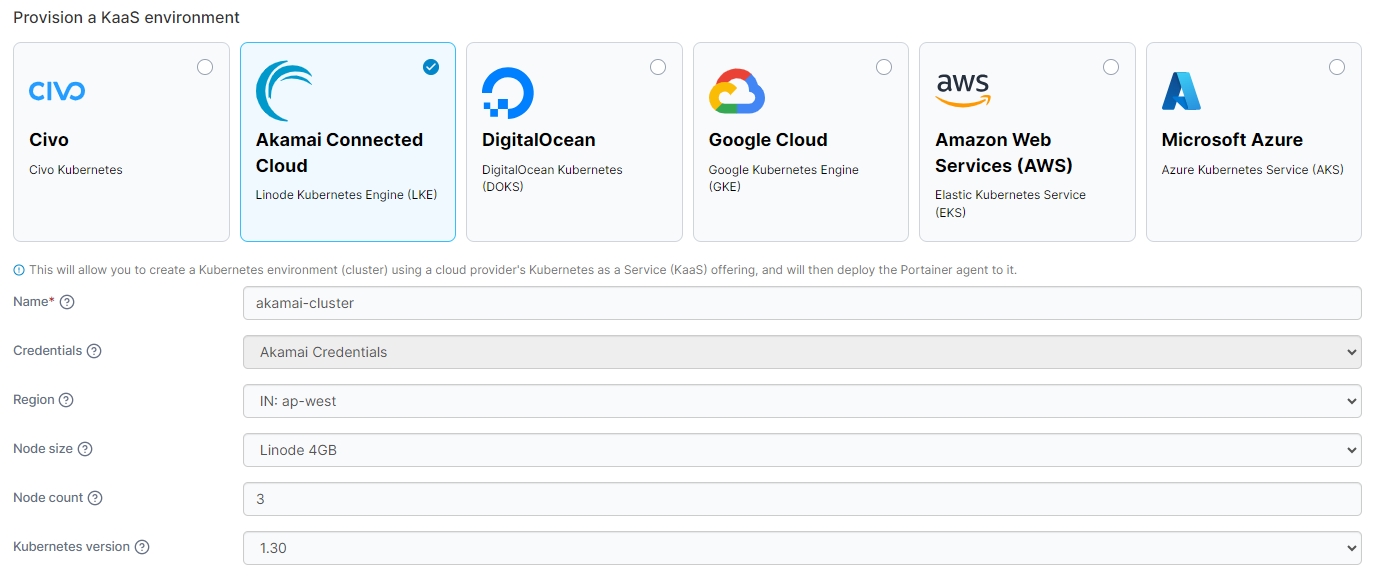The height and width of the screenshot is (579, 1375).
Task: Click the Civo logo icon
Action: pyautogui.click(x=57, y=92)
